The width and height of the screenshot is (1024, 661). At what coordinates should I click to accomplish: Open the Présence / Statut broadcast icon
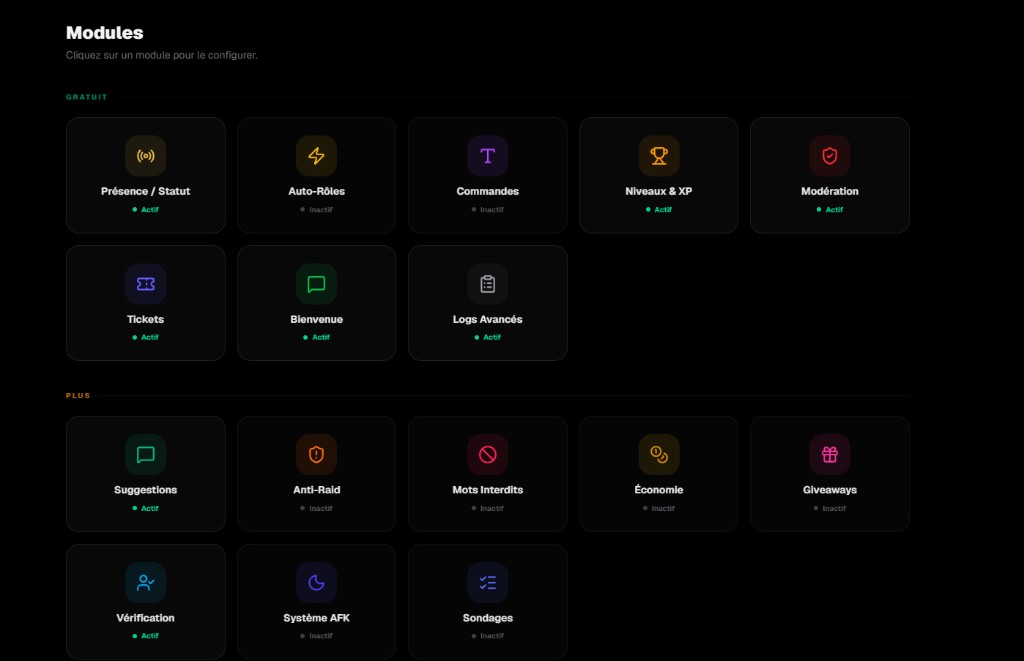pyautogui.click(x=146, y=156)
